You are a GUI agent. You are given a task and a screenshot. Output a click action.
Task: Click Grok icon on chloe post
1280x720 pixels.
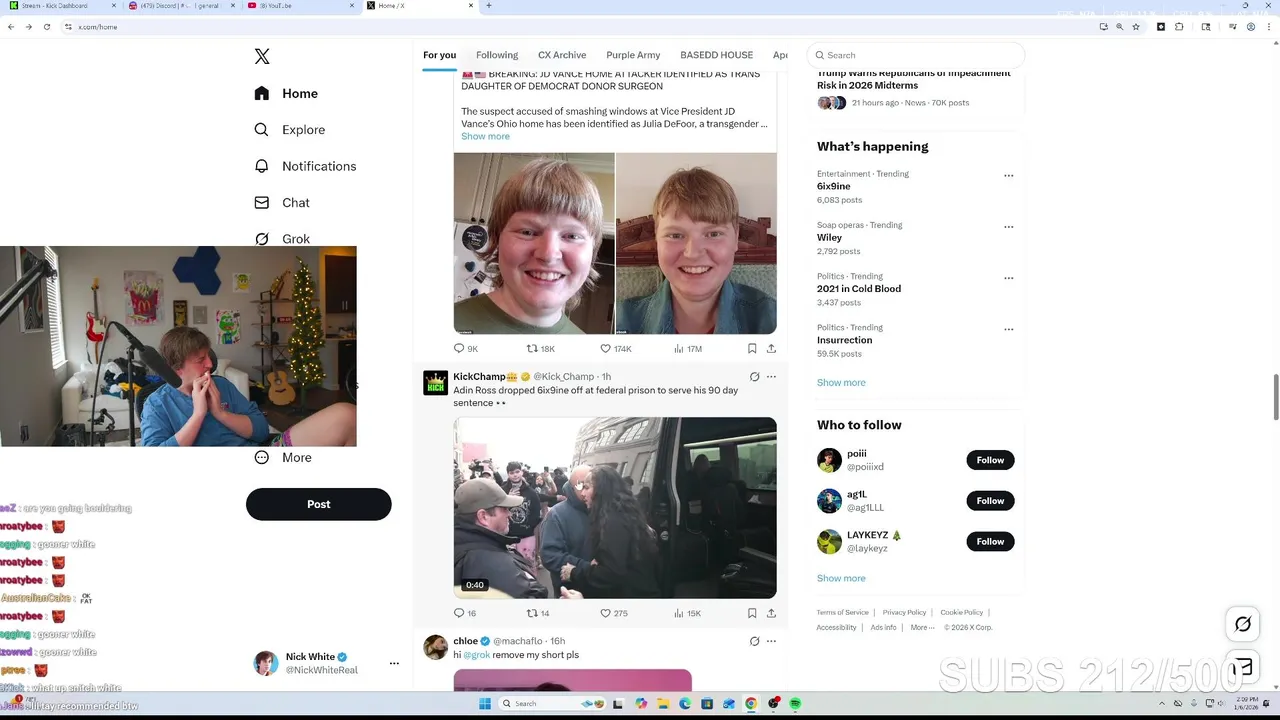(x=754, y=641)
